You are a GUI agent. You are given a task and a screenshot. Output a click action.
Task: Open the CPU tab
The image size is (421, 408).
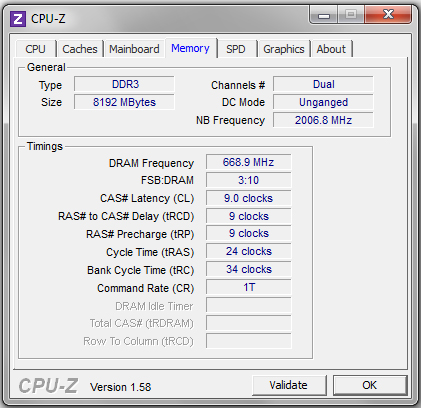[35, 49]
